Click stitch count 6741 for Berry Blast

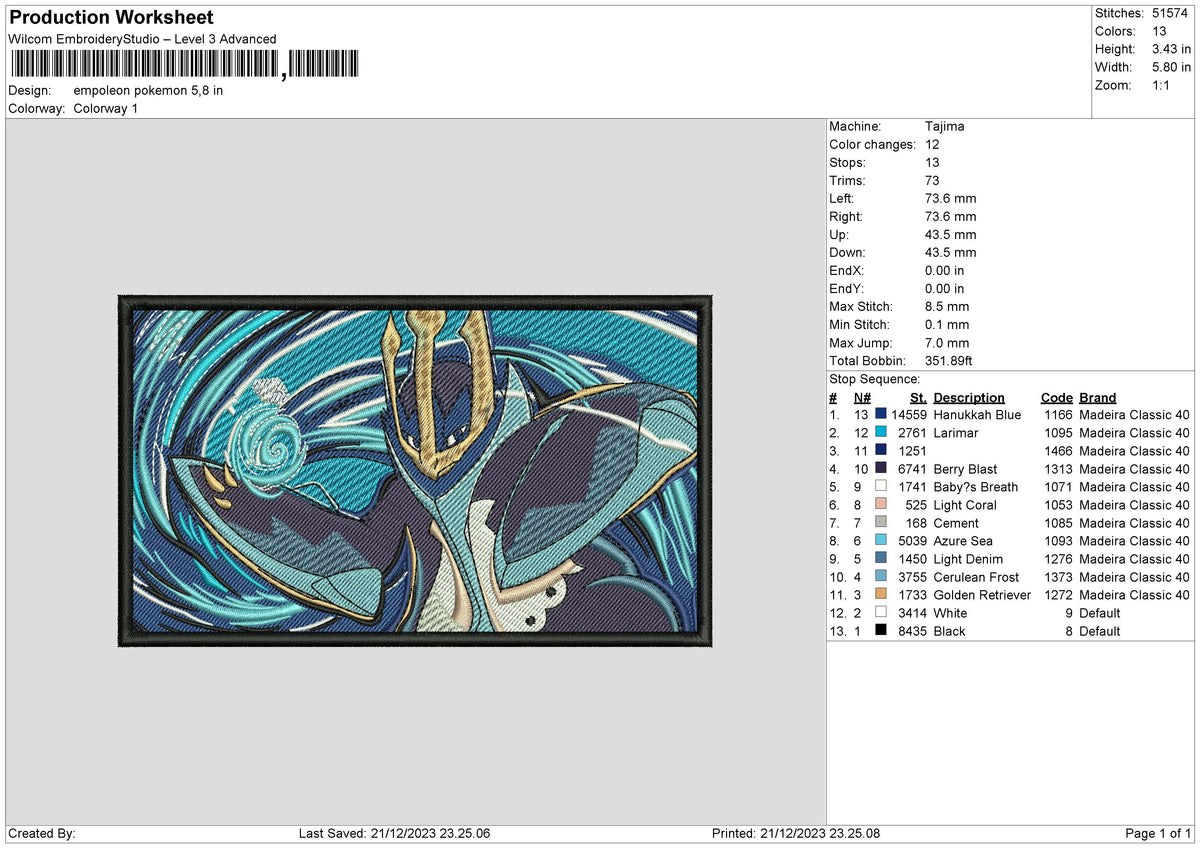(x=913, y=469)
